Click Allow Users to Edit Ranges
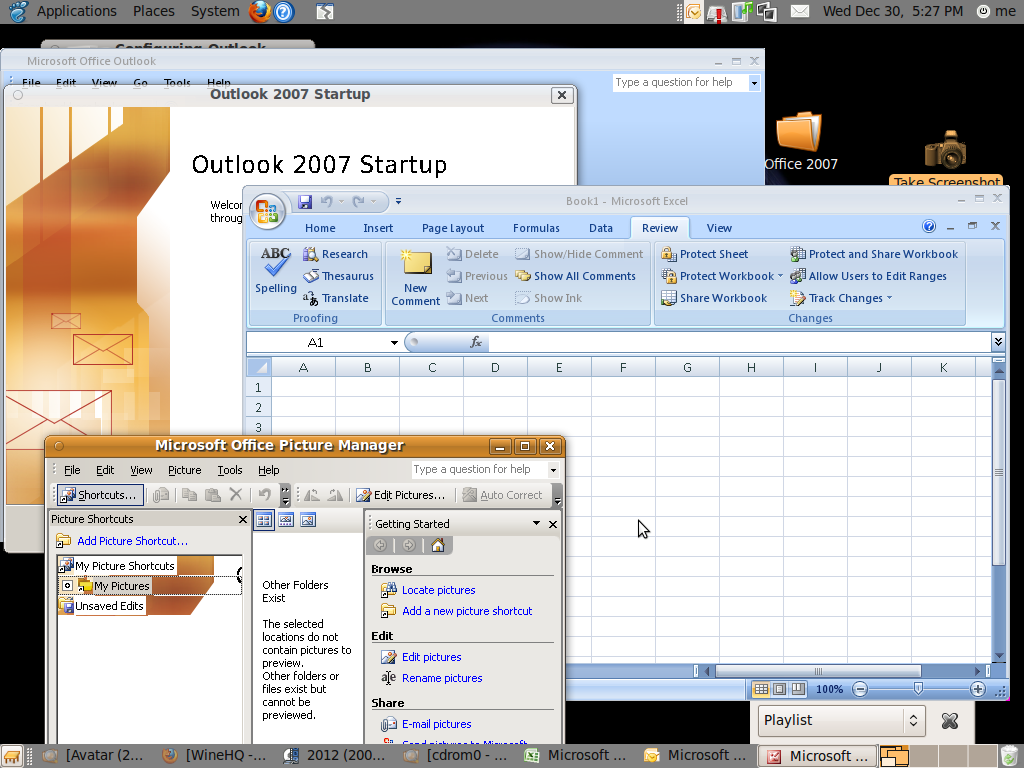 click(x=868, y=276)
